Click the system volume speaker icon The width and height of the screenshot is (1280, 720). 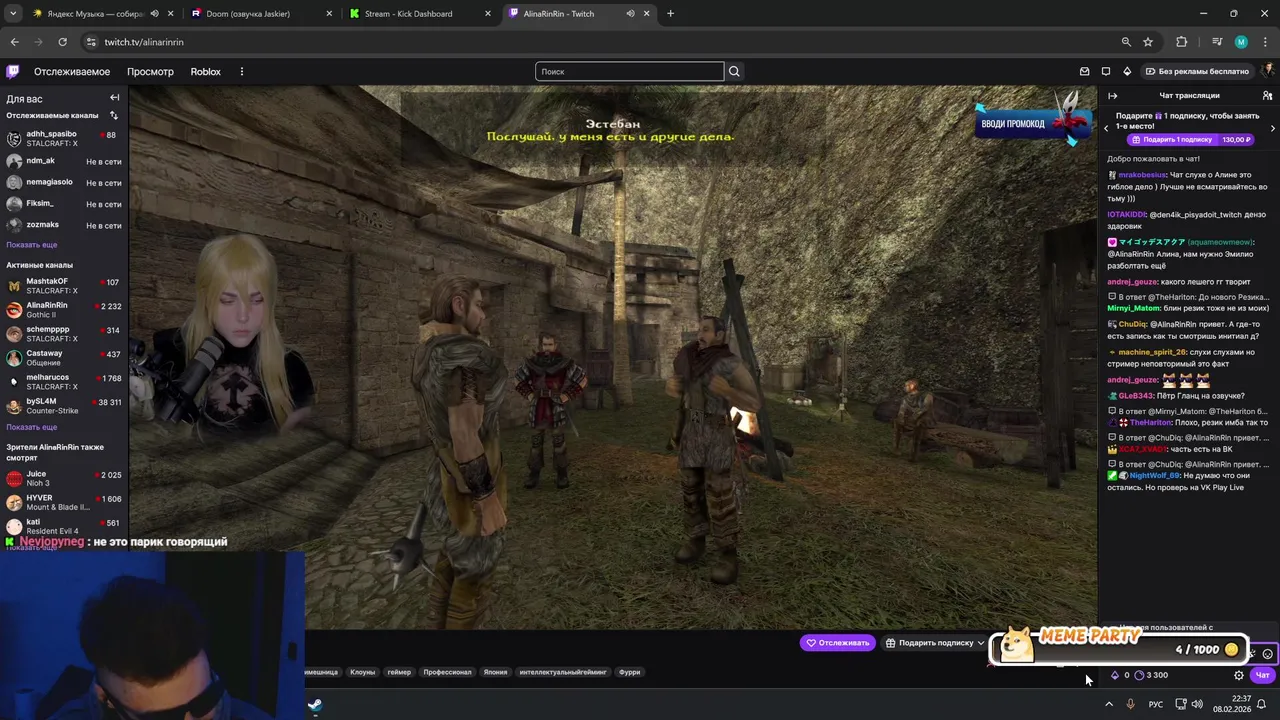coord(1197,704)
